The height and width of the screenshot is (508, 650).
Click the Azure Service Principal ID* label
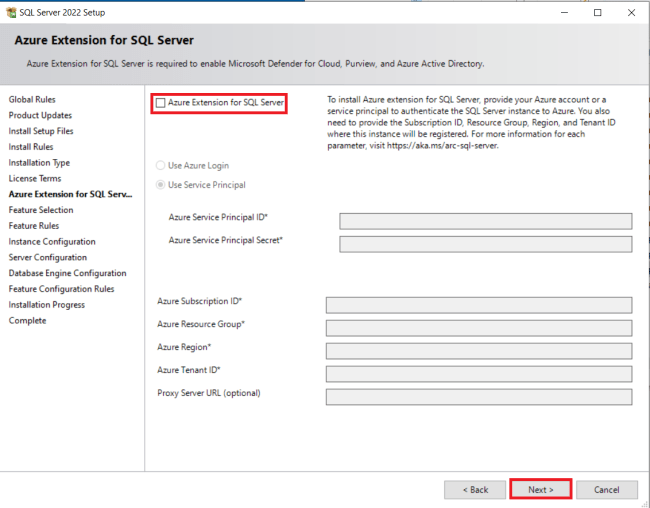[x=218, y=217]
